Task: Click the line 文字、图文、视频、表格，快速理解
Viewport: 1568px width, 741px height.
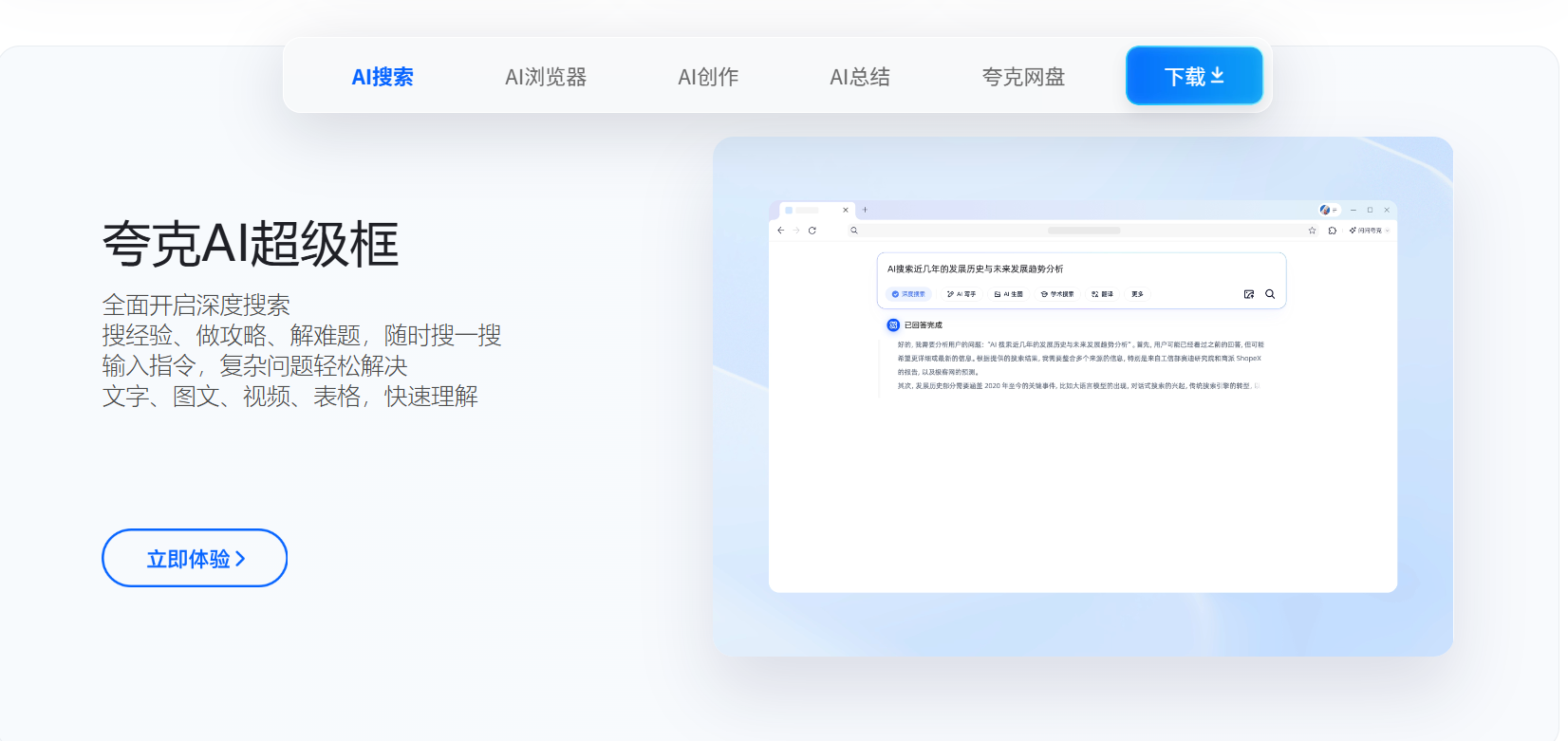Action: tap(290, 397)
